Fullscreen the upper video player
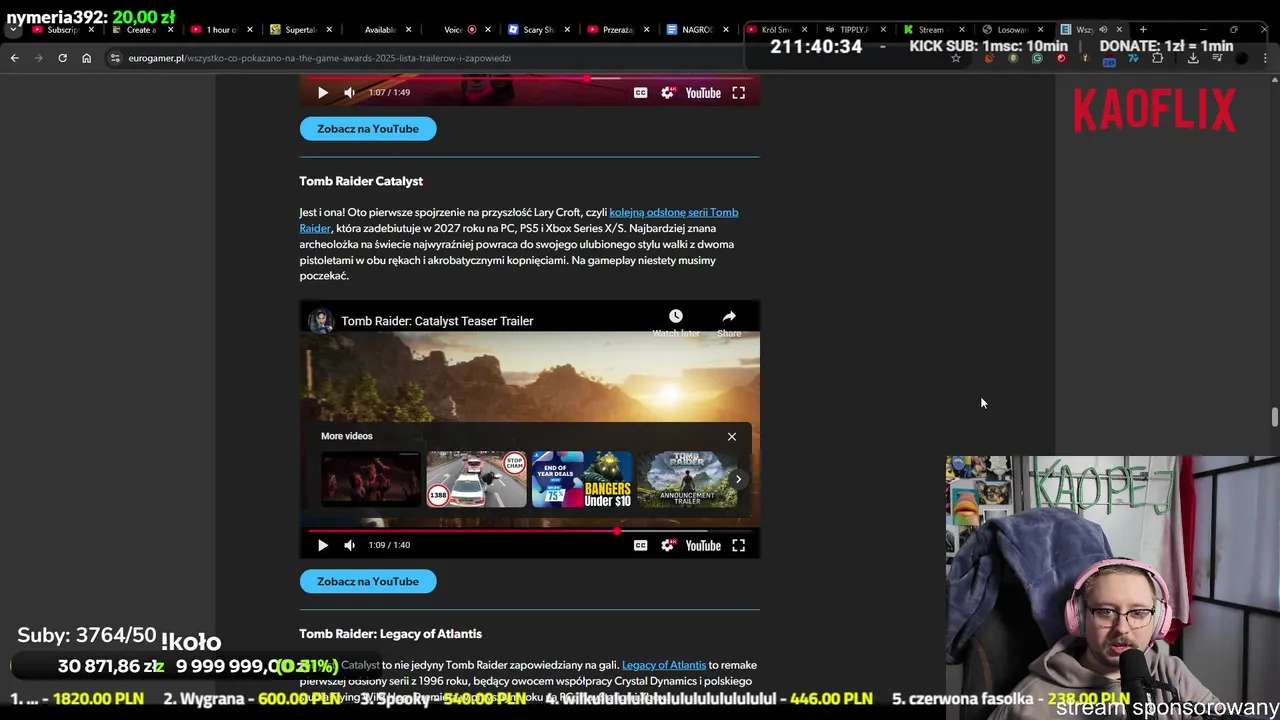1280x720 pixels. coord(738,92)
